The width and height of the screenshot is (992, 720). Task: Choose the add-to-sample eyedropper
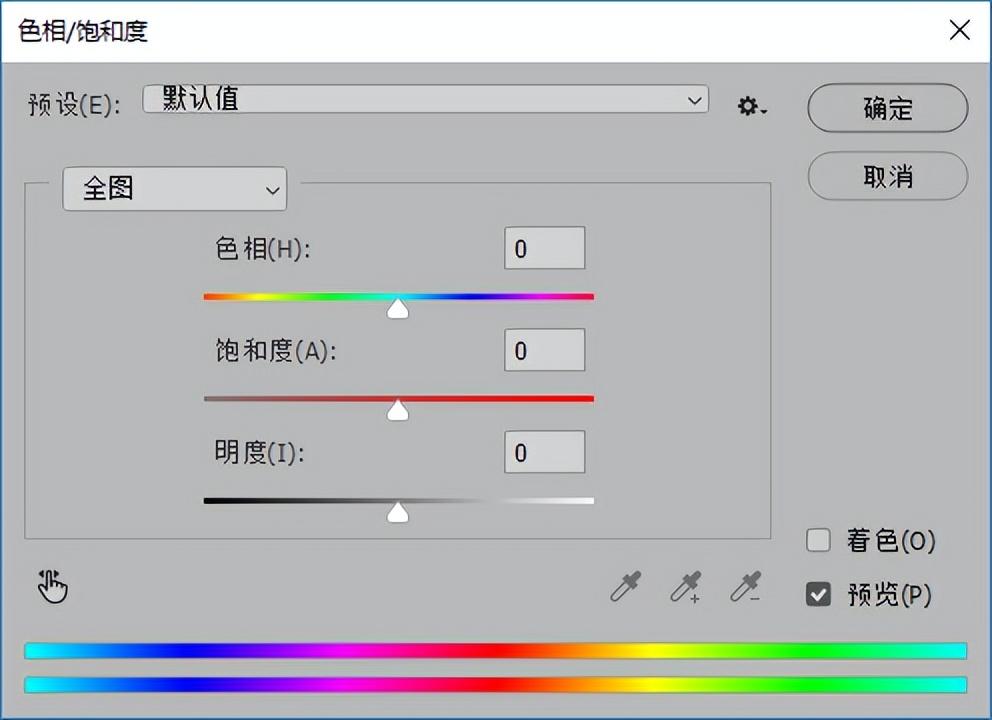[x=686, y=587]
